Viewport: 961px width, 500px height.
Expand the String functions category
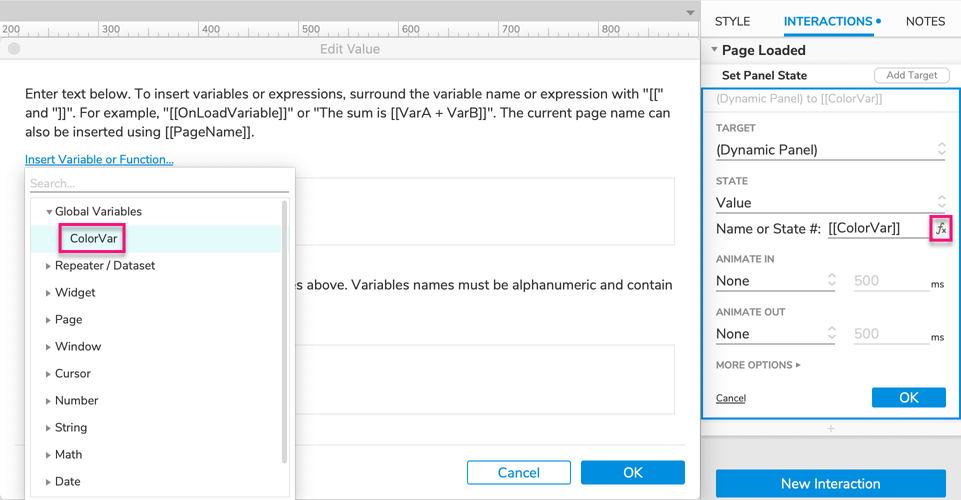[48, 428]
